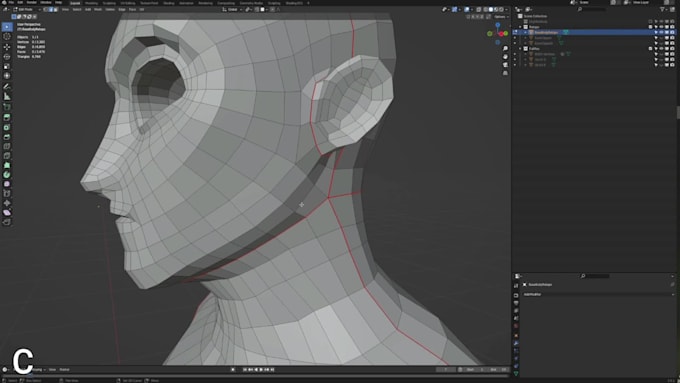The width and height of the screenshot is (680, 383).
Task: Select the Smooth vertices tool
Action: pos(7,184)
